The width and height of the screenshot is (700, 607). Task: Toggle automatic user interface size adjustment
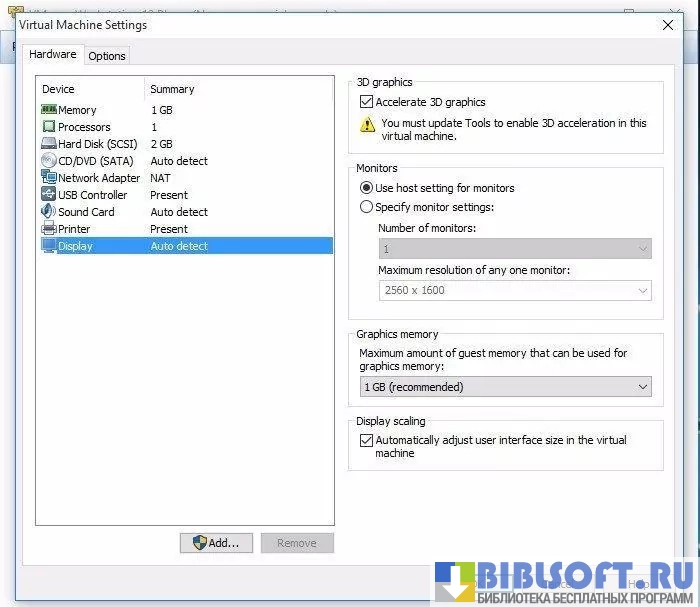pos(366,440)
